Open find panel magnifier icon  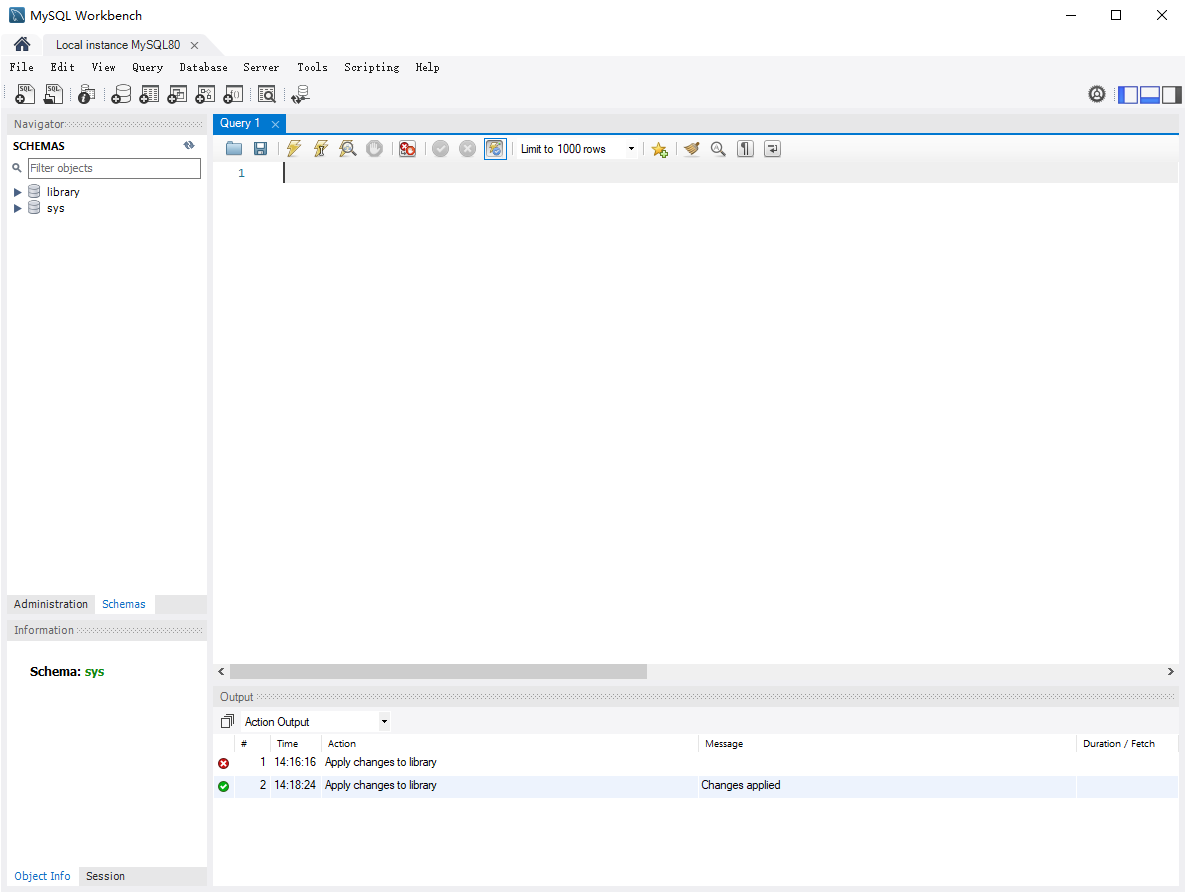pyautogui.click(x=718, y=148)
